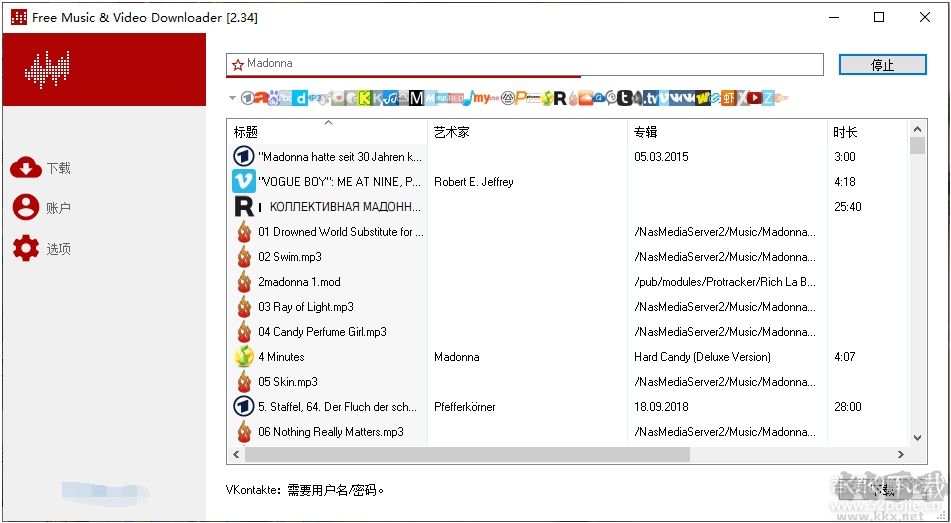
Task: Select the green K source icon
Action: click(x=364, y=98)
